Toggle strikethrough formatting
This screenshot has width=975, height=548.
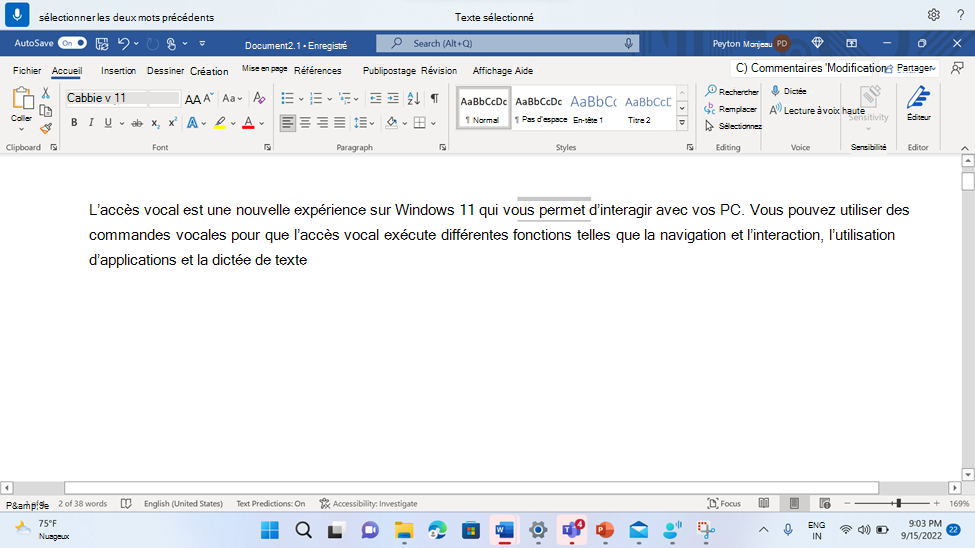click(x=137, y=123)
